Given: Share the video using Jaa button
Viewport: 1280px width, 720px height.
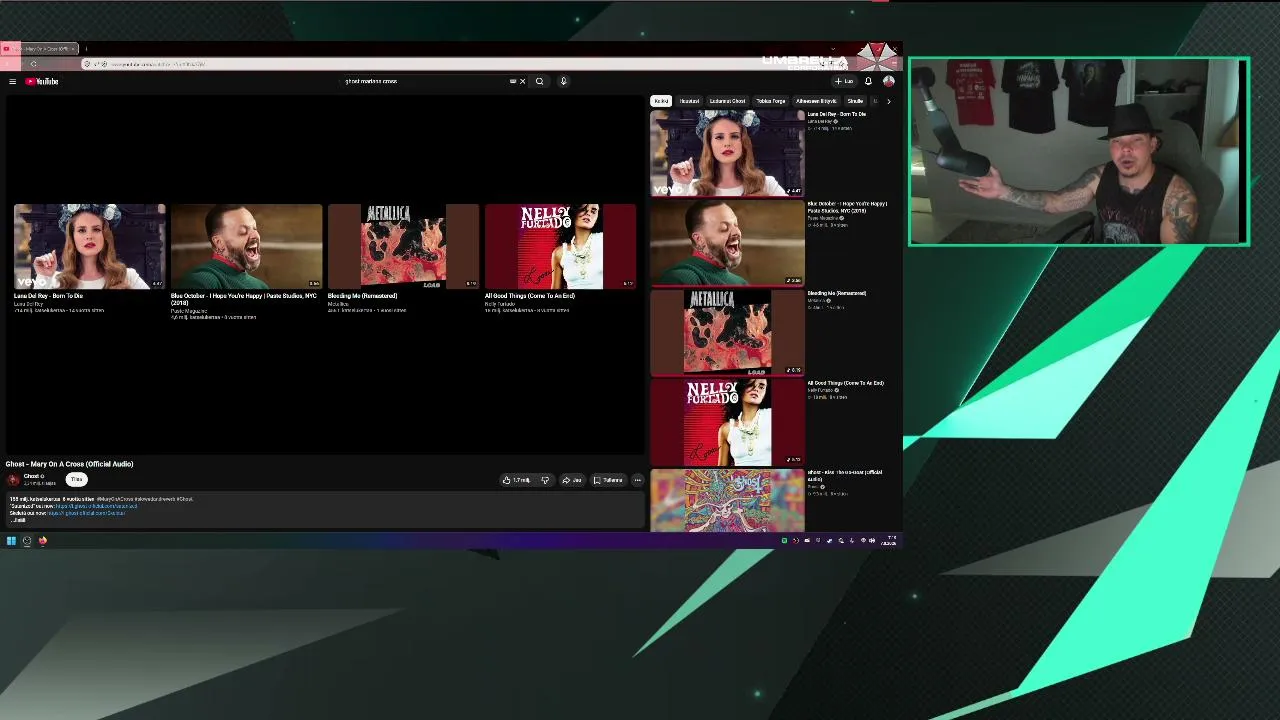Looking at the screenshot, I should pyautogui.click(x=572, y=480).
